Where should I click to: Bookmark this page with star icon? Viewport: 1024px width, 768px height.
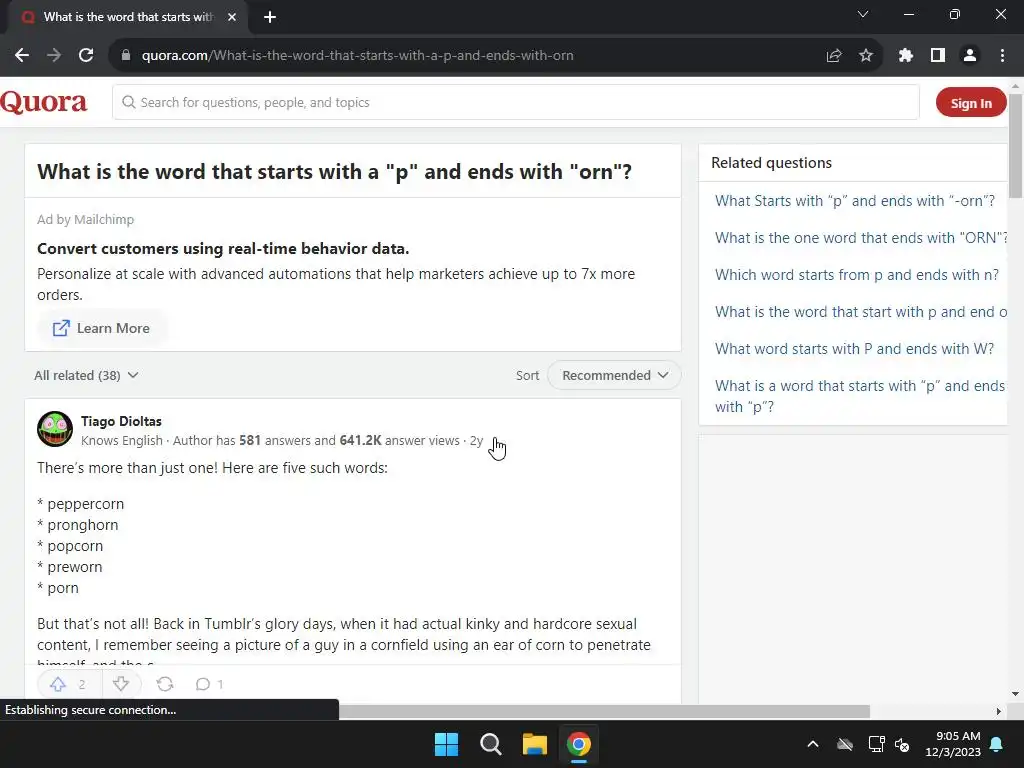click(866, 55)
